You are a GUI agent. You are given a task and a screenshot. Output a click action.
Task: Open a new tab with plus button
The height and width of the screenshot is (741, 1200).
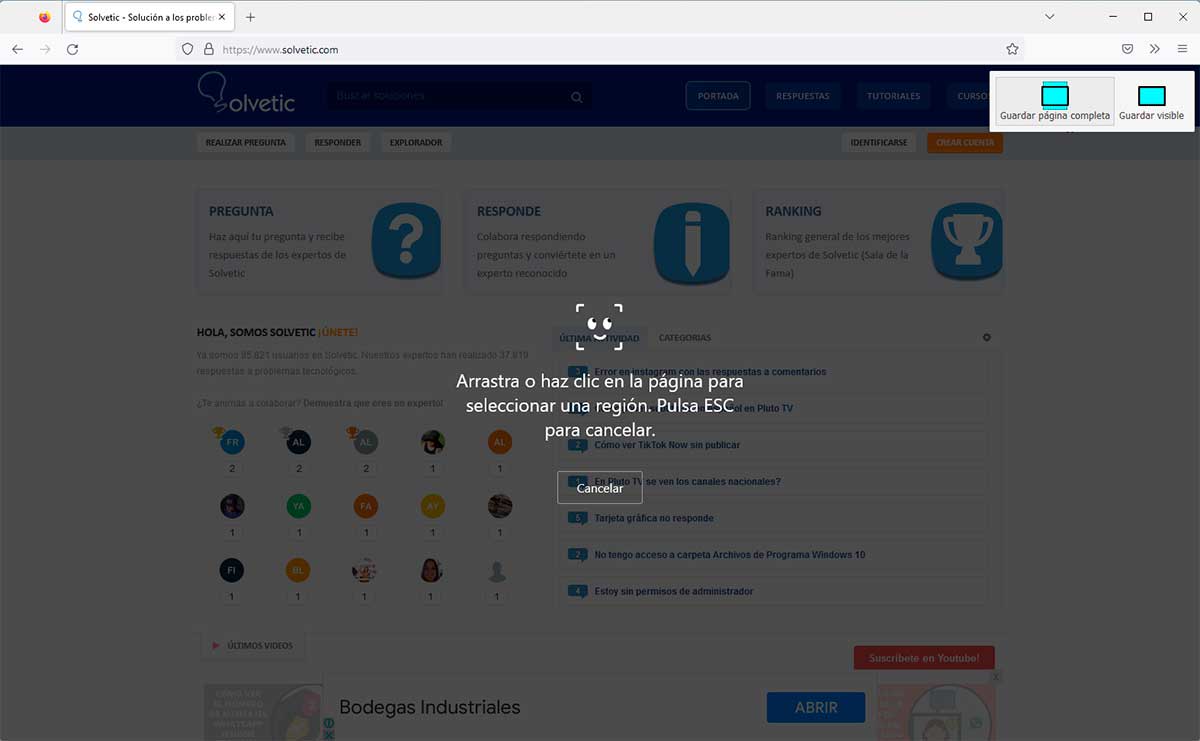(250, 17)
